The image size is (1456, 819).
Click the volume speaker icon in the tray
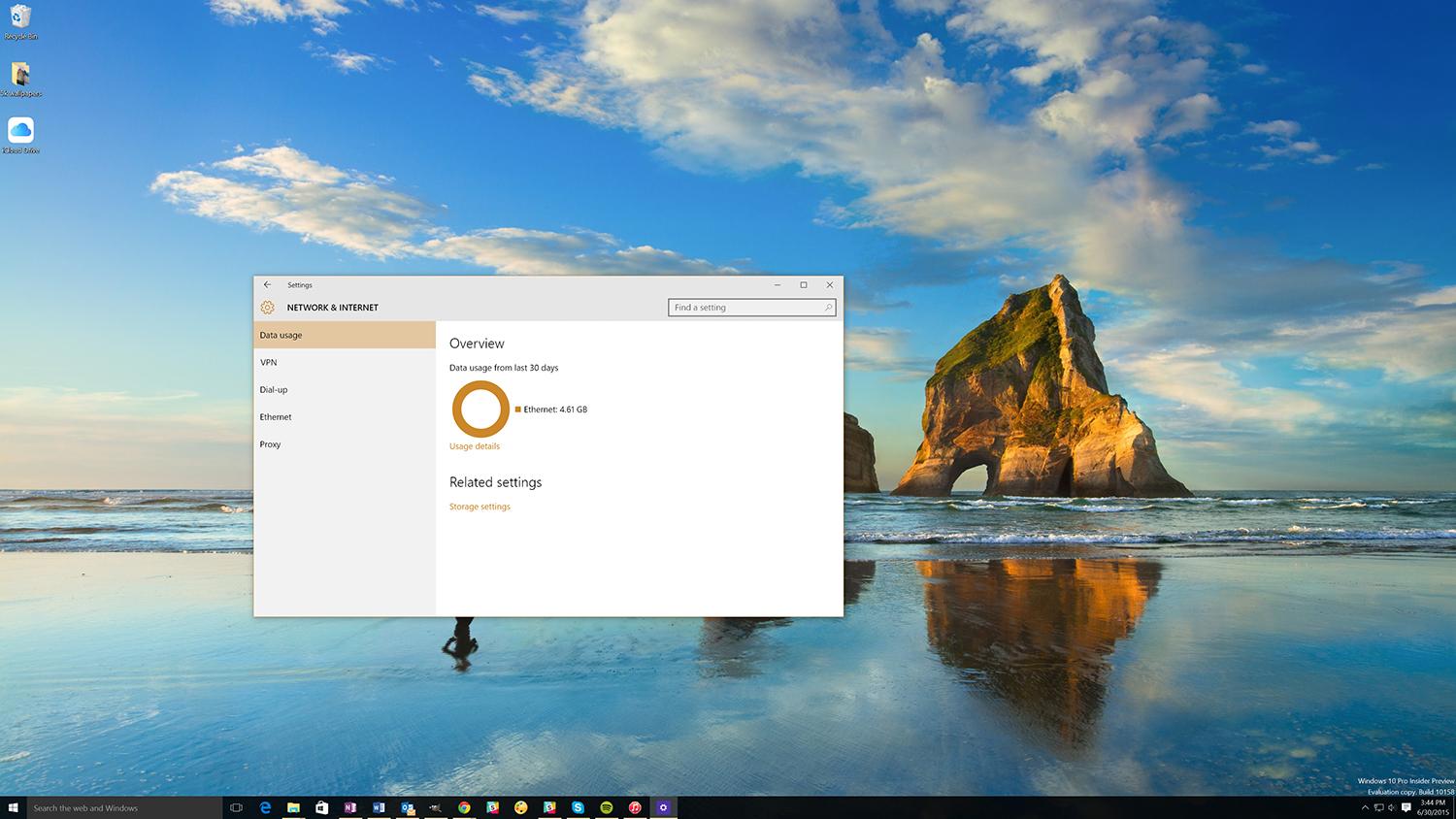tap(1392, 807)
